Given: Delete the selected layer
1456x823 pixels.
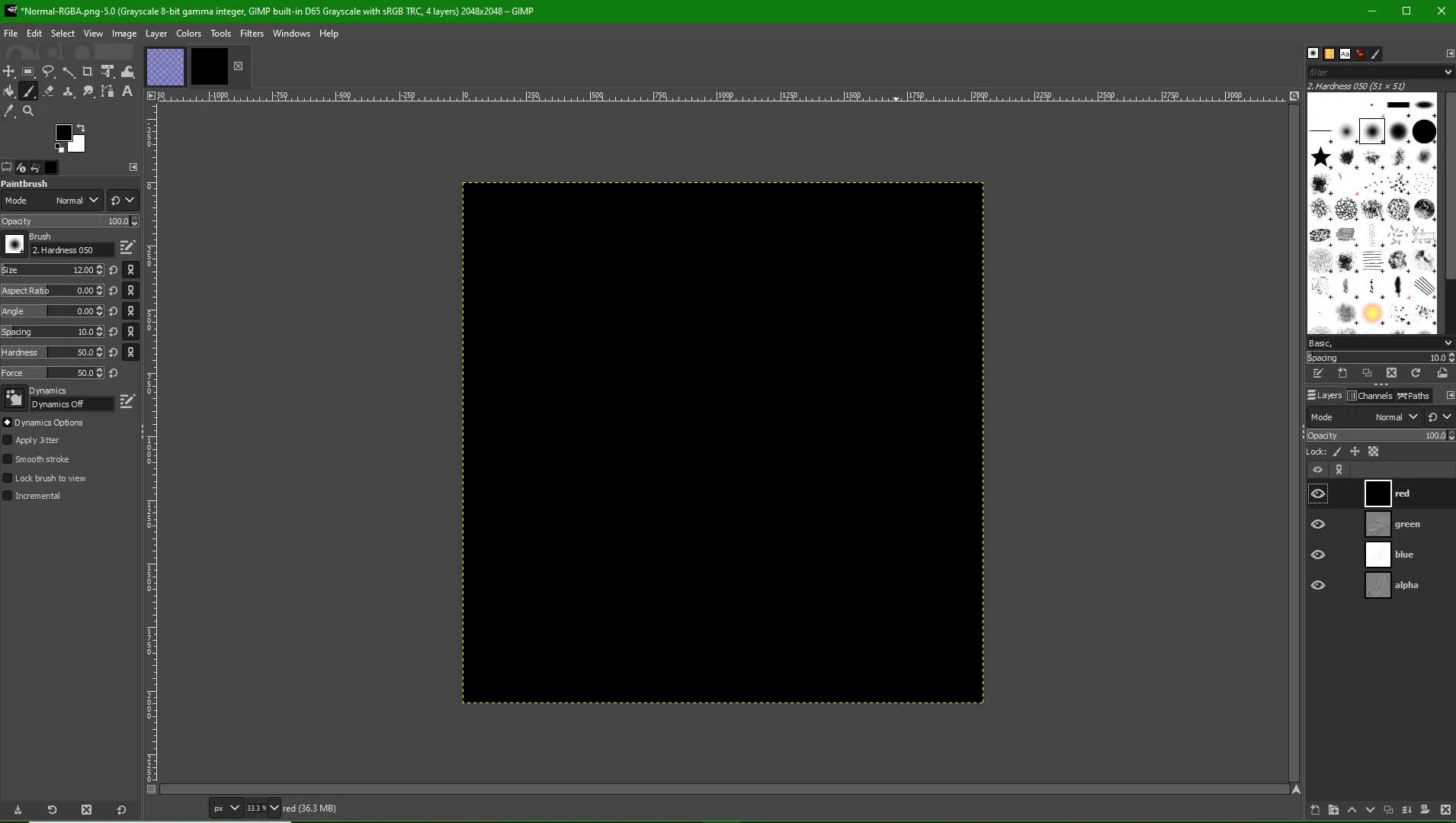Looking at the screenshot, I should 1445,810.
